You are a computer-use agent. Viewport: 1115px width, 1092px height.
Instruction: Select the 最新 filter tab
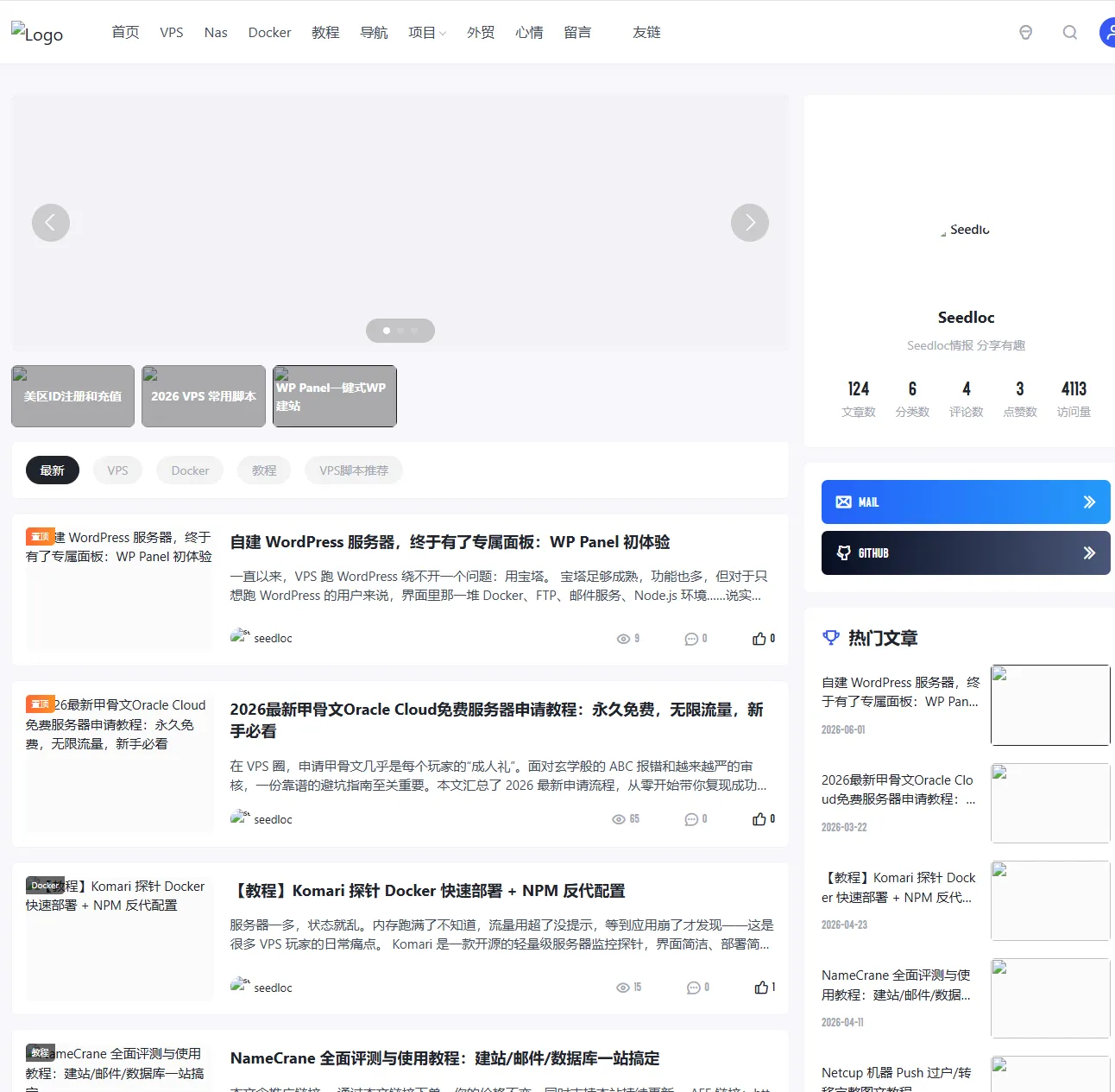pos(53,470)
